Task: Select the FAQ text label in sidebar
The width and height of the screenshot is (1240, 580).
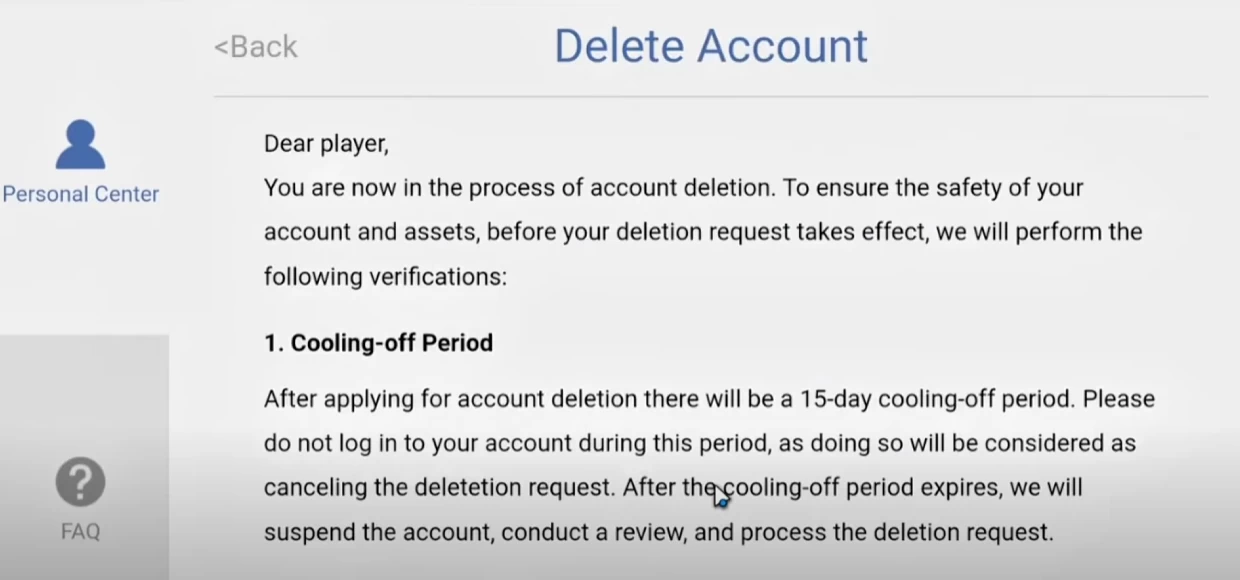Action: pyautogui.click(x=80, y=532)
